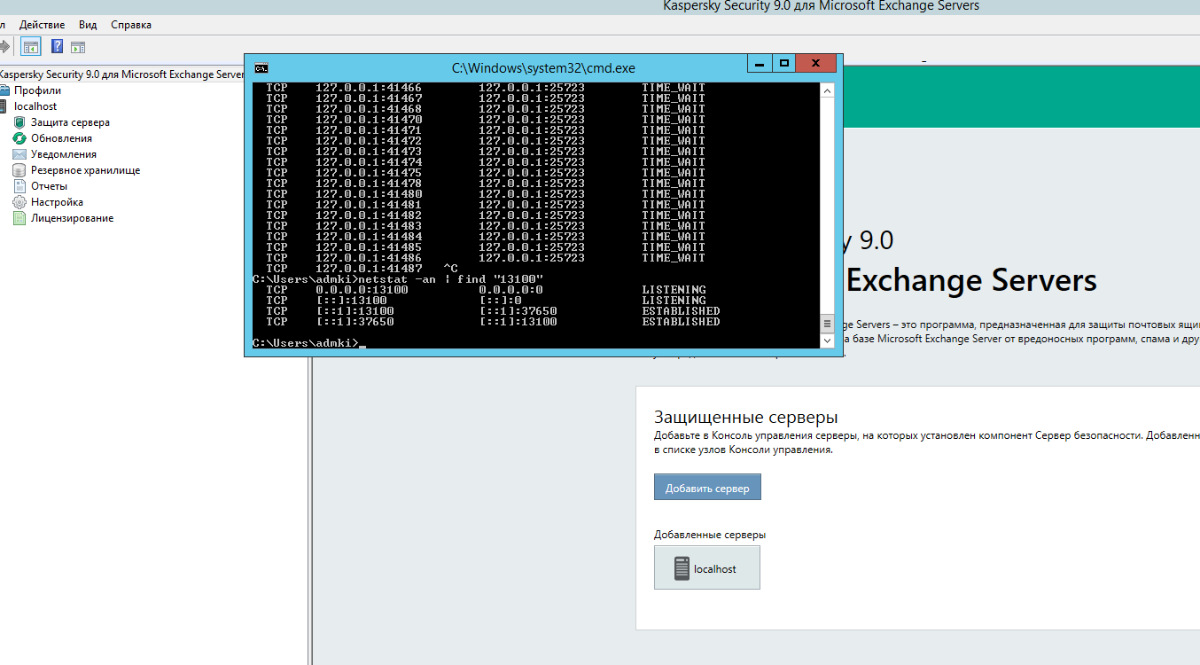
Task: Click the cmd.exe window title text
Action: (543, 68)
